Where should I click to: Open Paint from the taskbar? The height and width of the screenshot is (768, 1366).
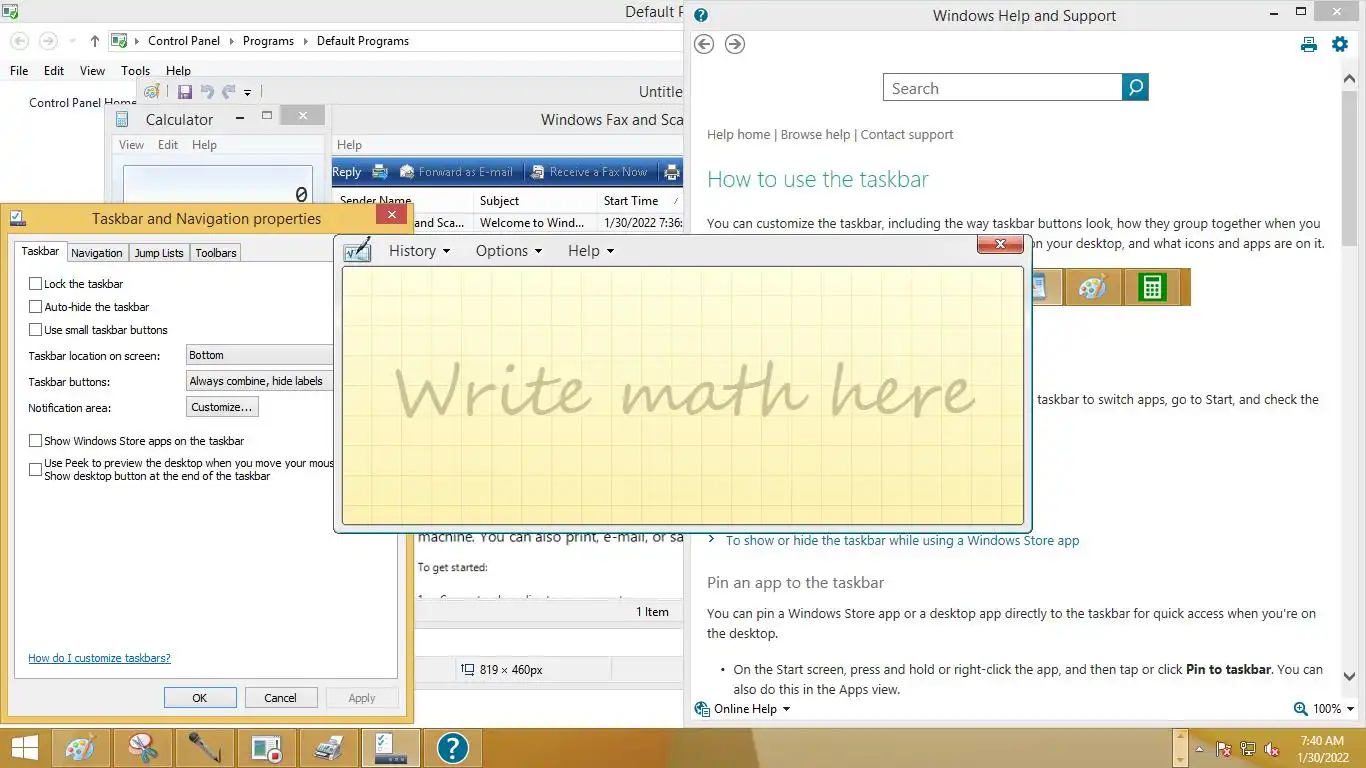click(80, 748)
